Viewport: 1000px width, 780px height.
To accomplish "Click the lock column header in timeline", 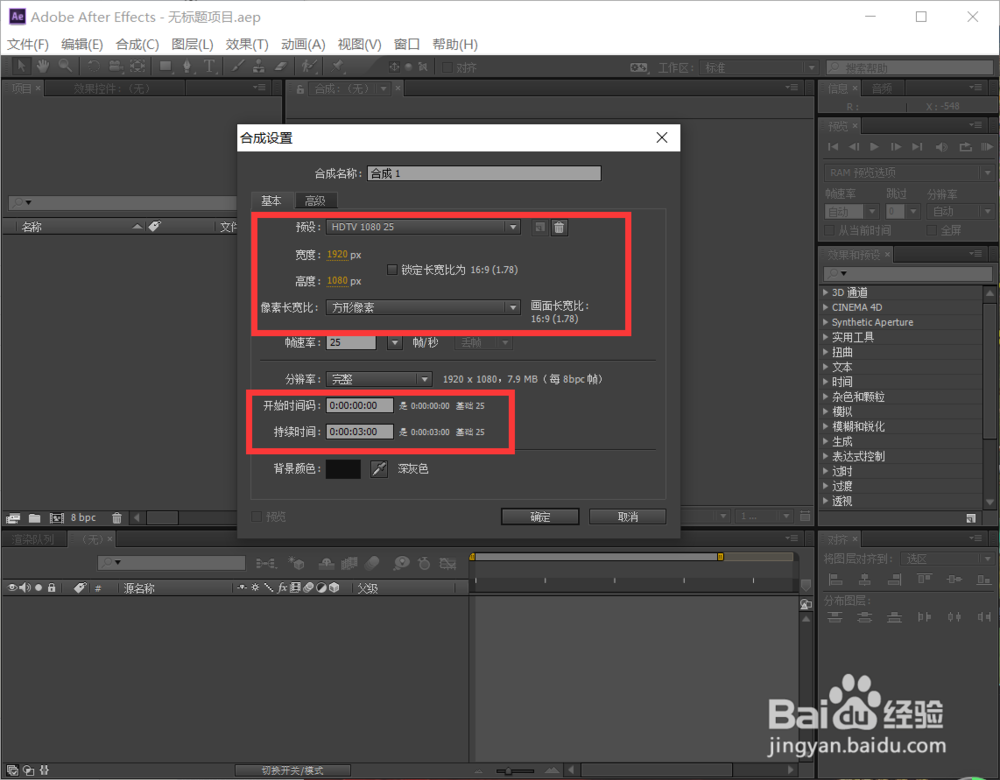I will tap(52, 587).
